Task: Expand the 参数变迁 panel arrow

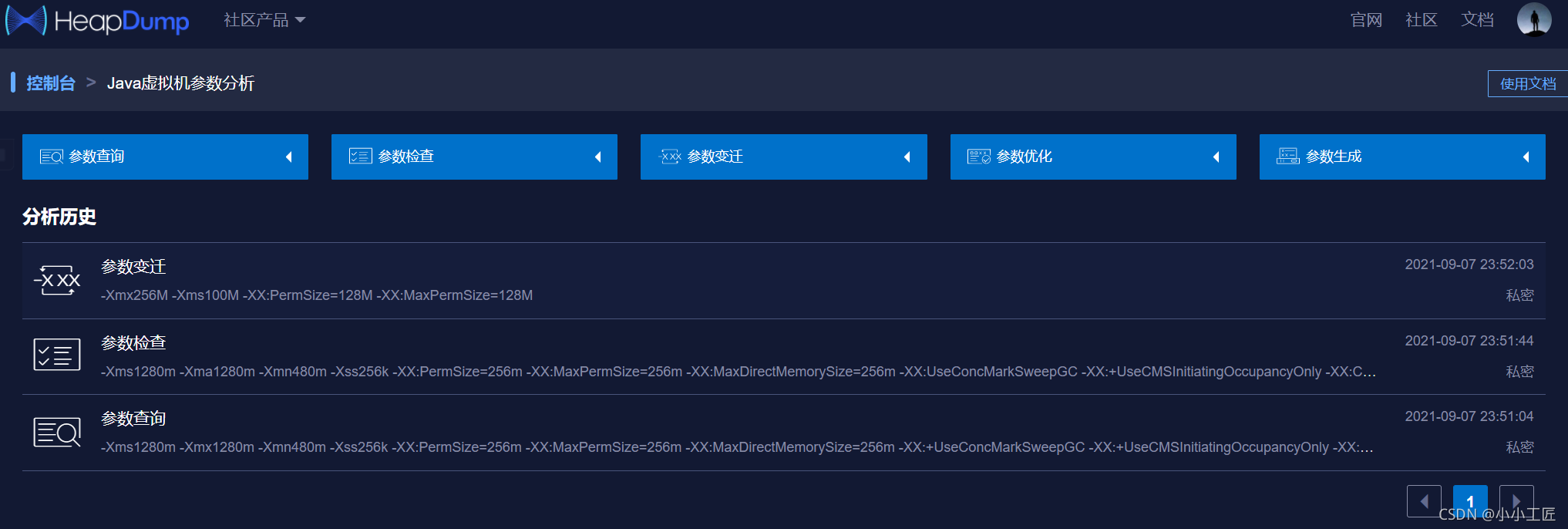Action: coord(907,157)
